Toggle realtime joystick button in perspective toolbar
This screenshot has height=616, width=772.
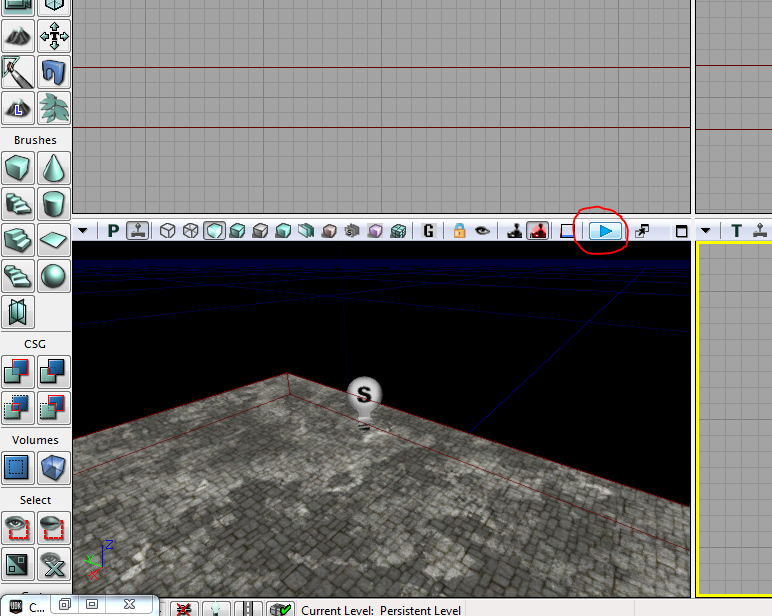click(515, 230)
